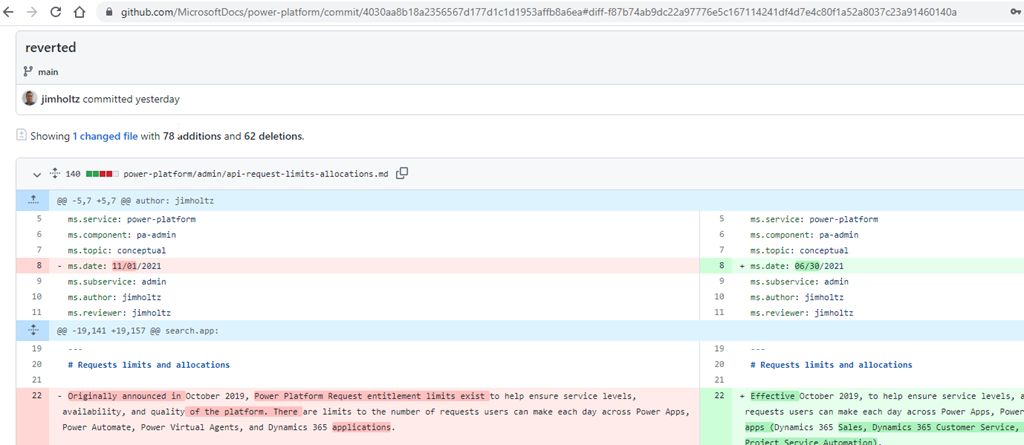The height and width of the screenshot is (445, 1024).
Task: Click left line 'ms.component: pa-admin'
Action: [x=121, y=235]
